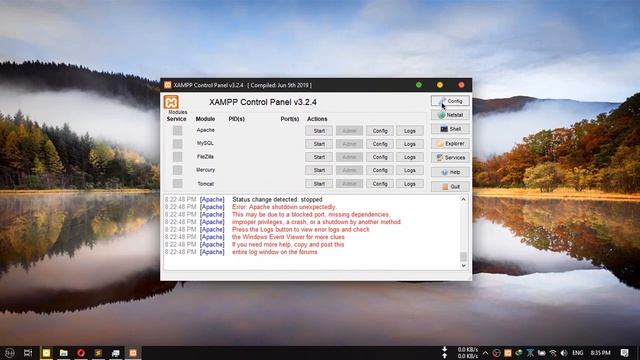Toggle MySQL service install checkbox
640x360 pixels.
(x=177, y=144)
